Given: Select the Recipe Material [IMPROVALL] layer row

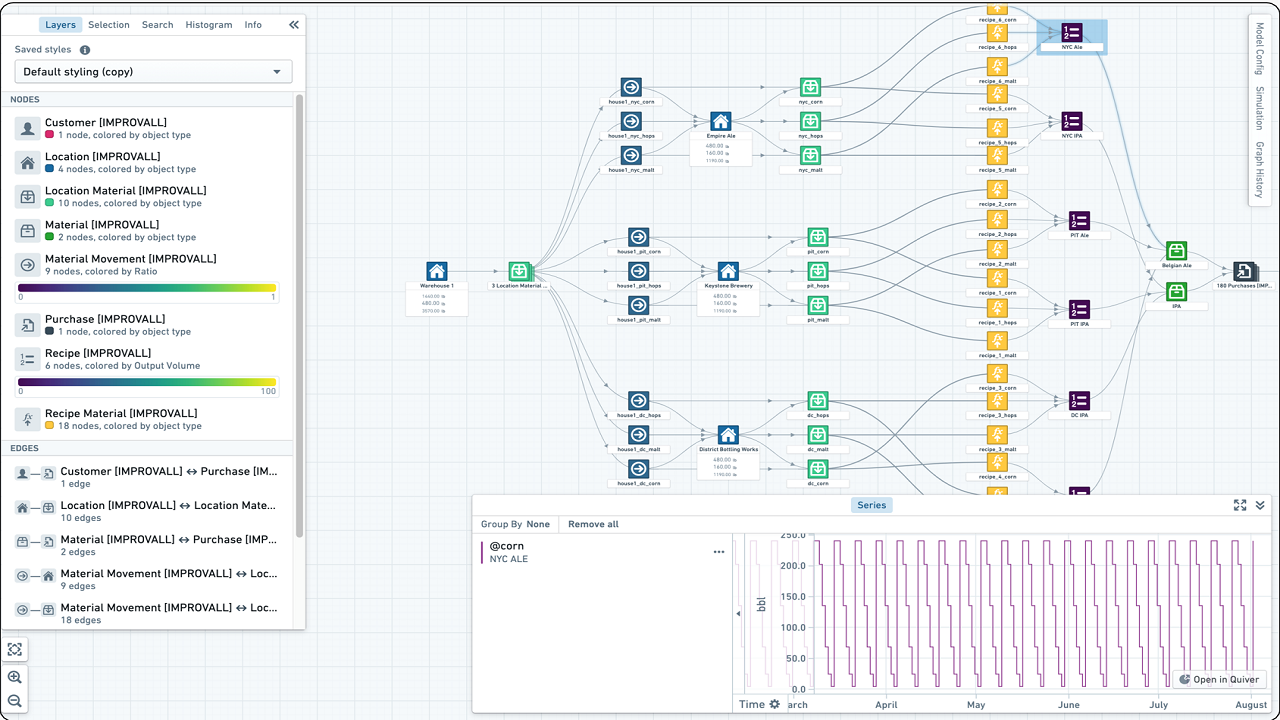Looking at the screenshot, I should (x=153, y=419).
